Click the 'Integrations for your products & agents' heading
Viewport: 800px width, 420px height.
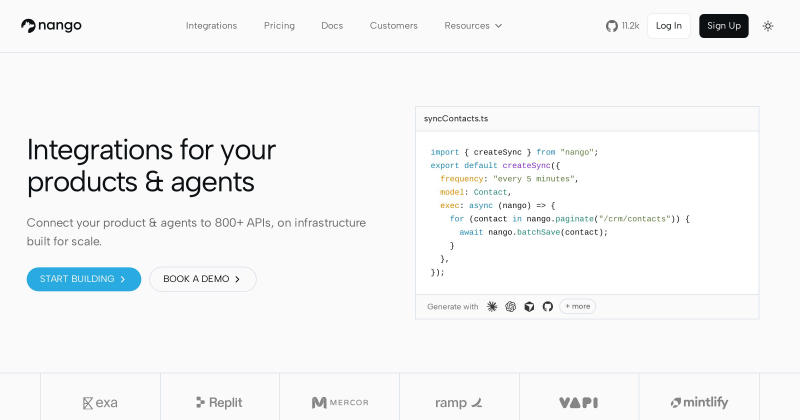click(x=151, y=166)
